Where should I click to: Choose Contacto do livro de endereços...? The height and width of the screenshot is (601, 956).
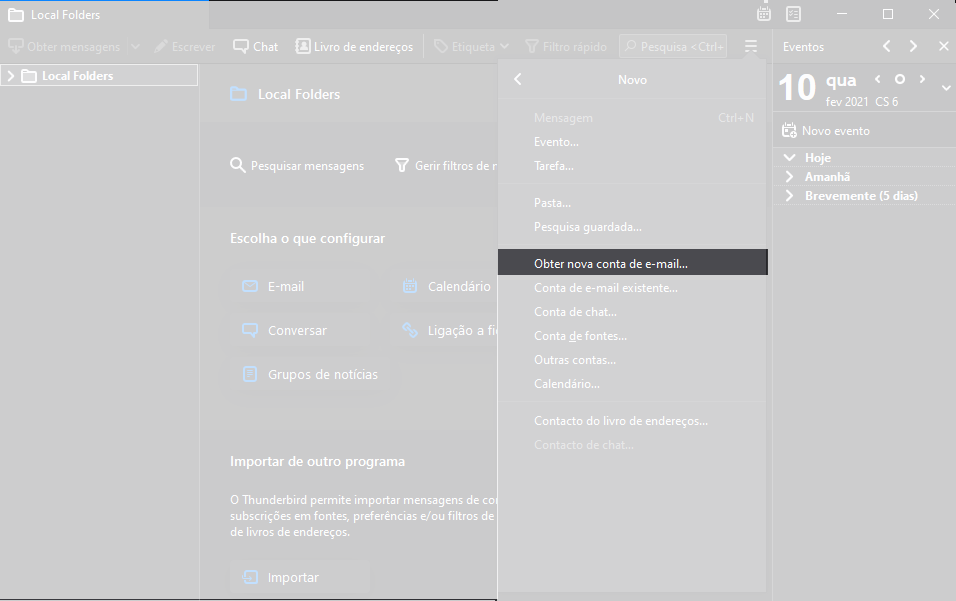(632, 421)
